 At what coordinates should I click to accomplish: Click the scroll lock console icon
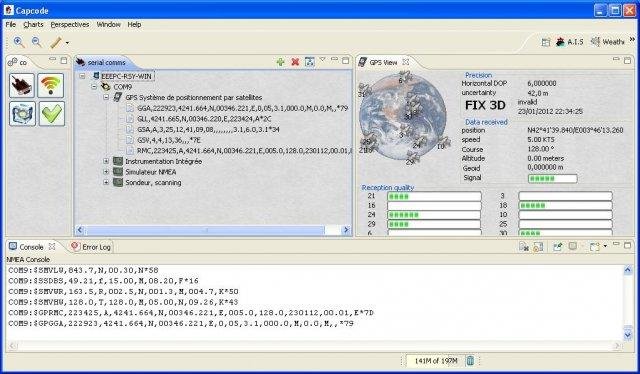tap(538, 246)
